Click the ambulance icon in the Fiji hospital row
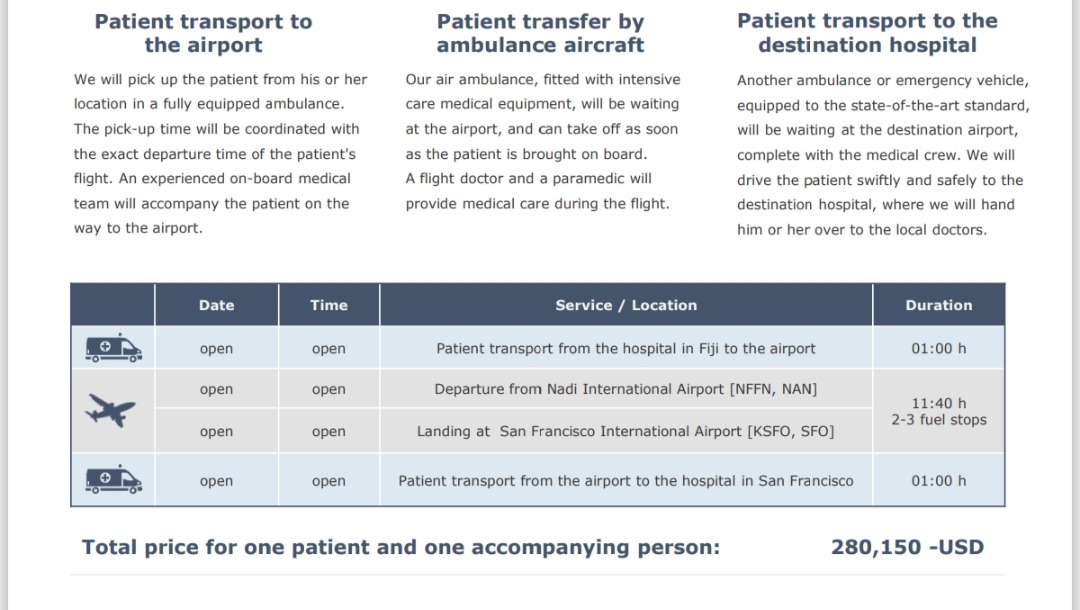1080x610 pixels. coord(113,348)
